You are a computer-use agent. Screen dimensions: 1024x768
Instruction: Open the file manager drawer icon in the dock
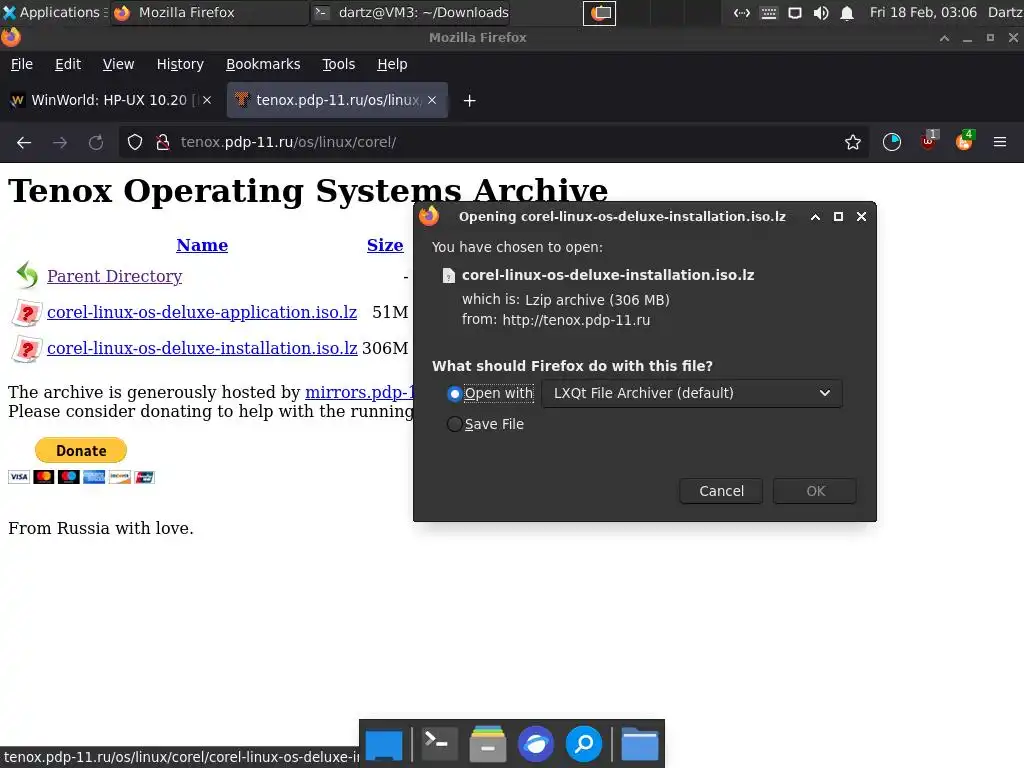click(488, 744)
